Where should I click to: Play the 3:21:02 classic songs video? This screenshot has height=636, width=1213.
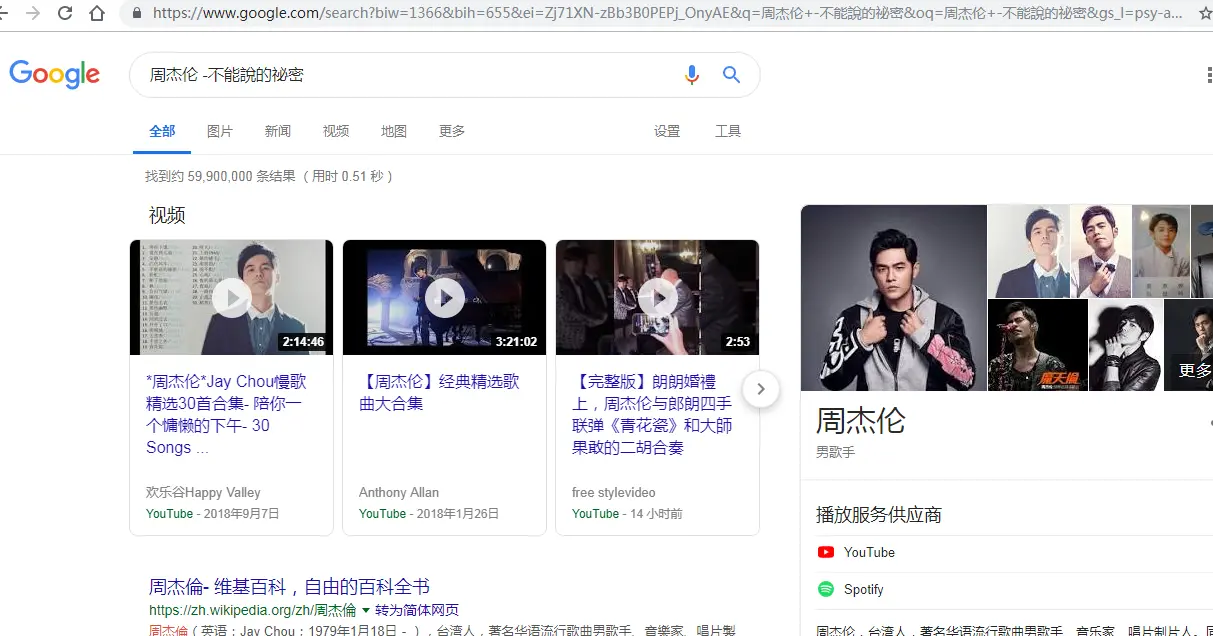pyautogui.click(x=445, y=297)
